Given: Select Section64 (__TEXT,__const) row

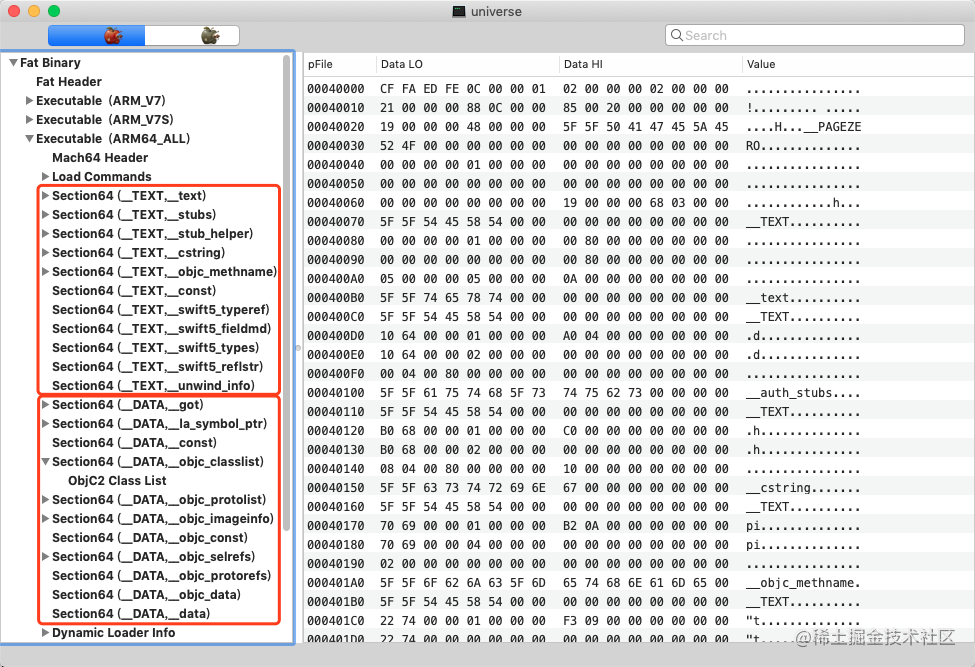Looking at the screenshot, I should 134,291.
